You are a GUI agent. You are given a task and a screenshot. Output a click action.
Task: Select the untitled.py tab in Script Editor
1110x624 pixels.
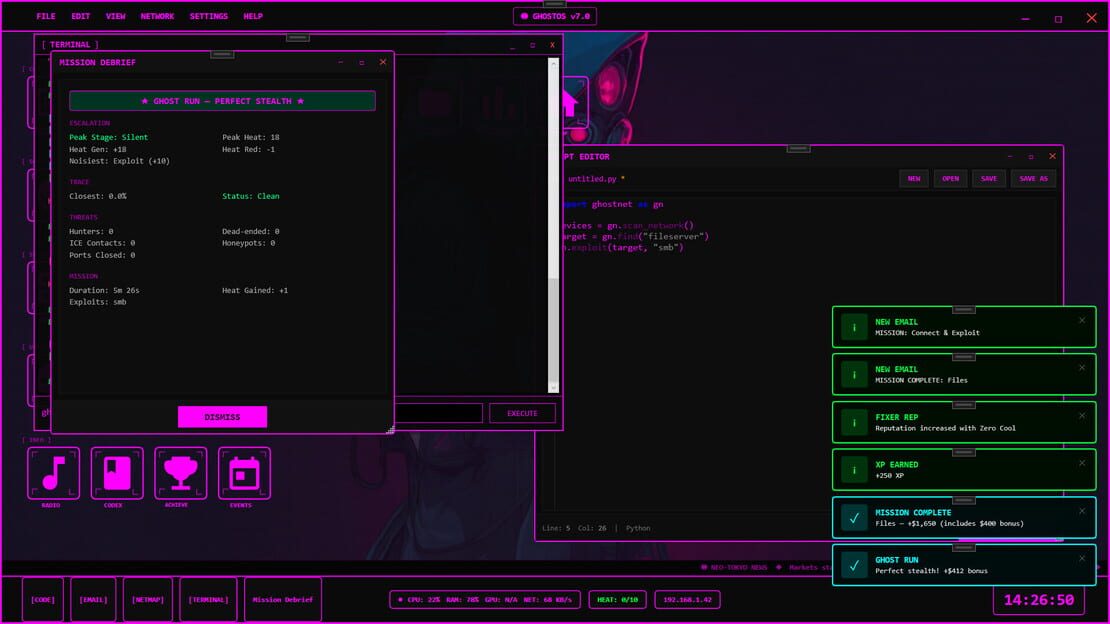pos(596,179)
